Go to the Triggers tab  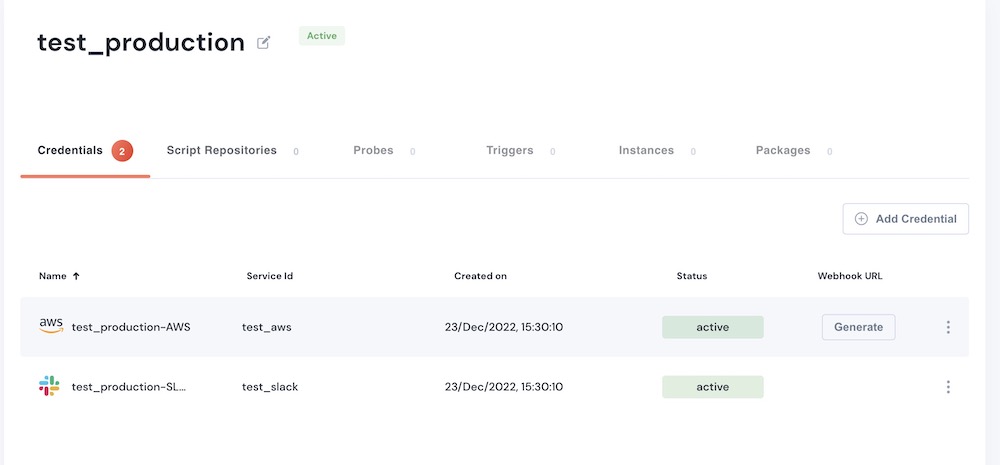click(x=509, y=151)
